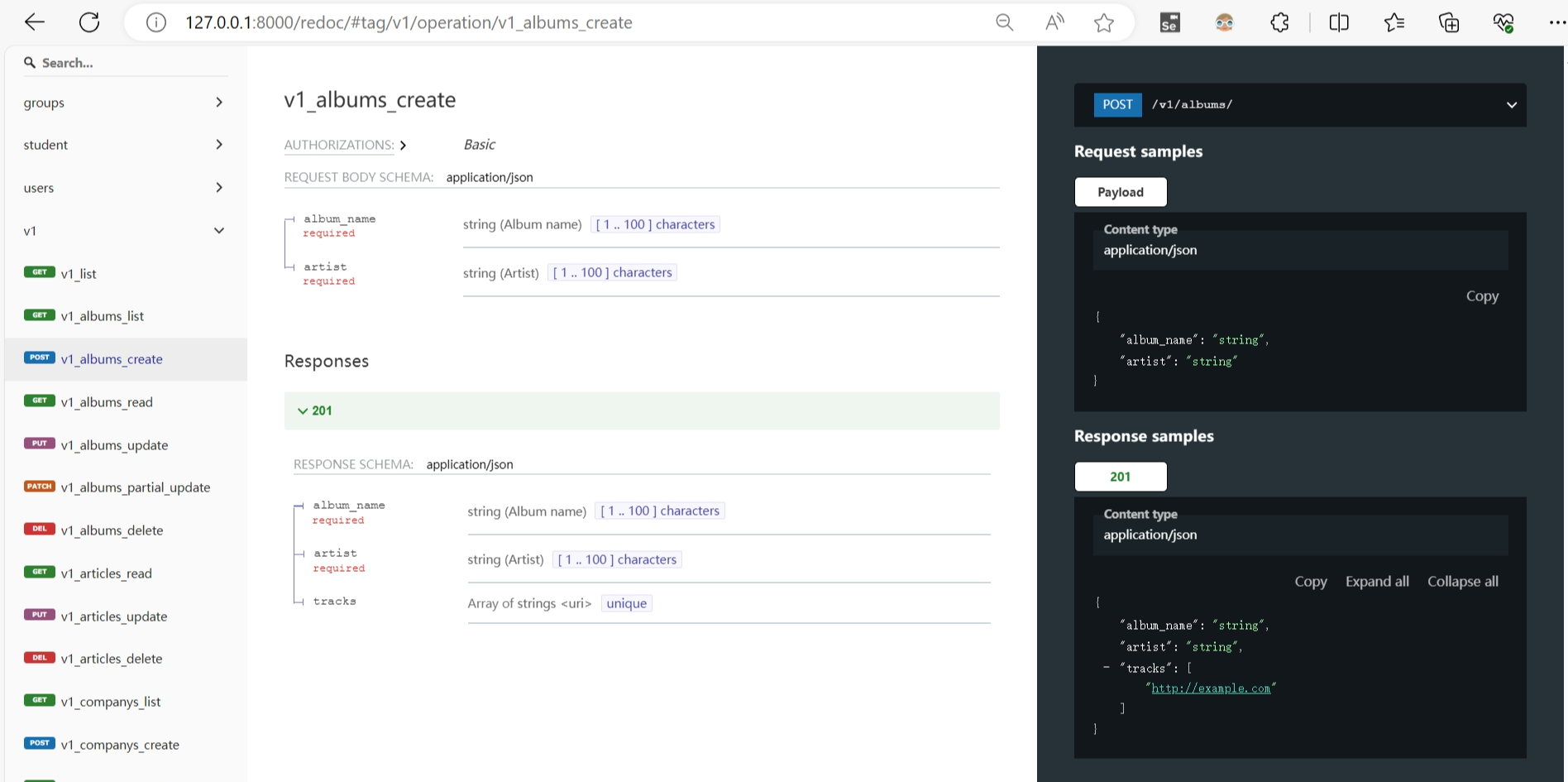This screenshot has height=782, width=1568.
Task: Expand the AUTHORIZATIONS details
Action: [x=346, y=145]
